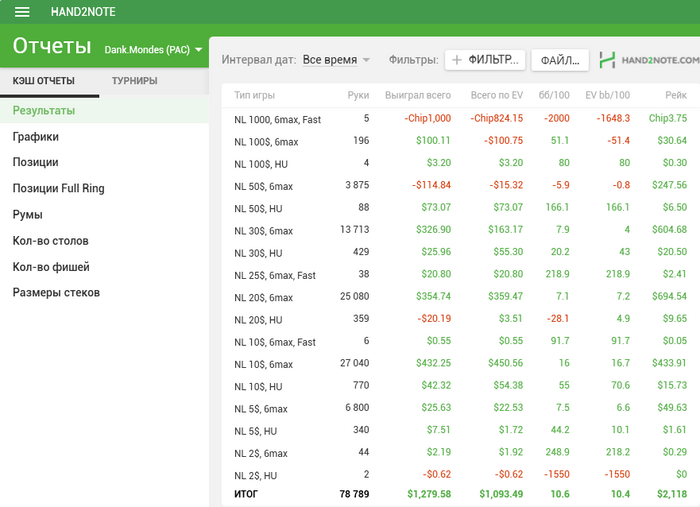Select Позиции in the sidebar
This screenshot has width=700, height=507.
[35, 162]
